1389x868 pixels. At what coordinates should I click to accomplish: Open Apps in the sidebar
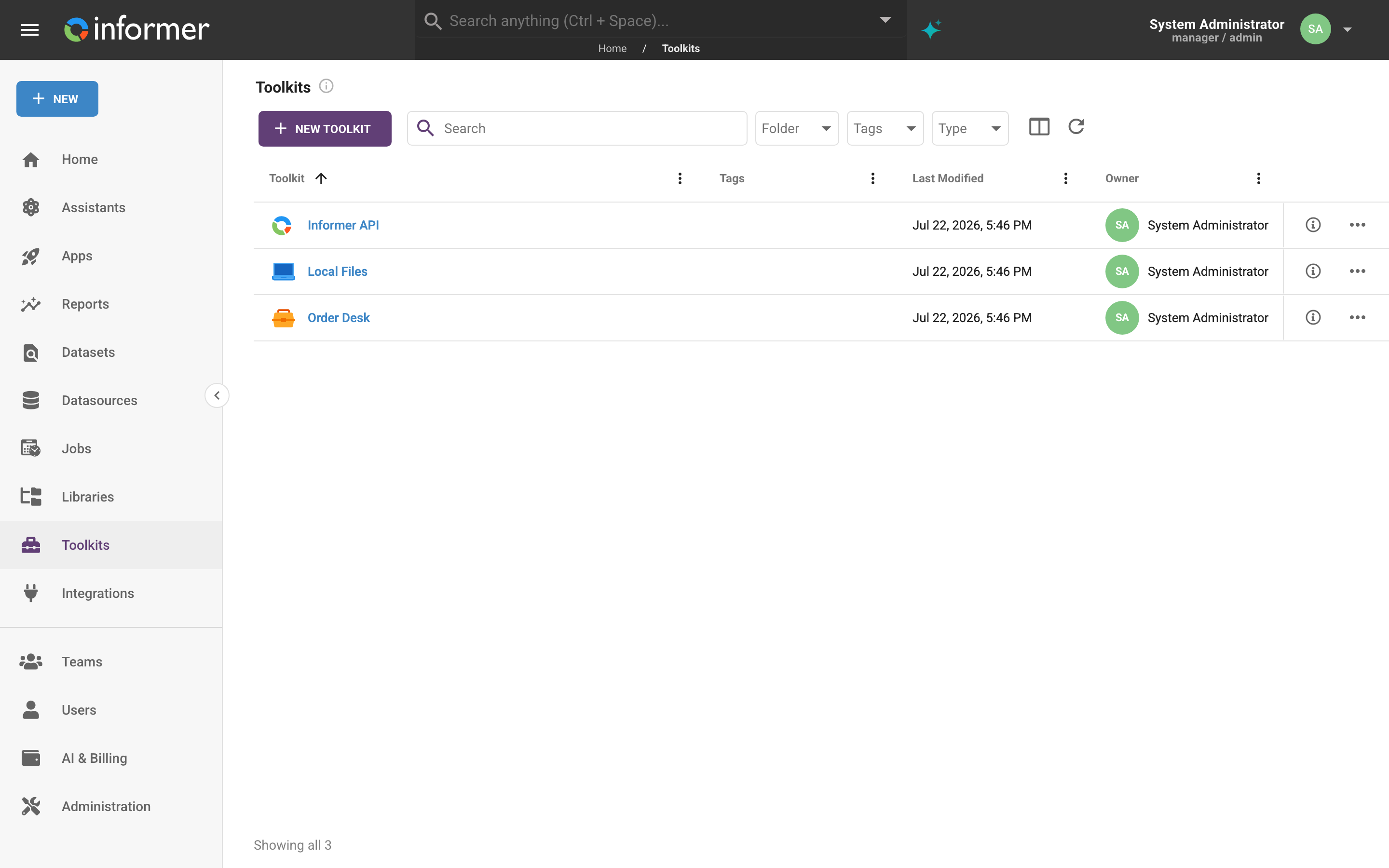111,256
